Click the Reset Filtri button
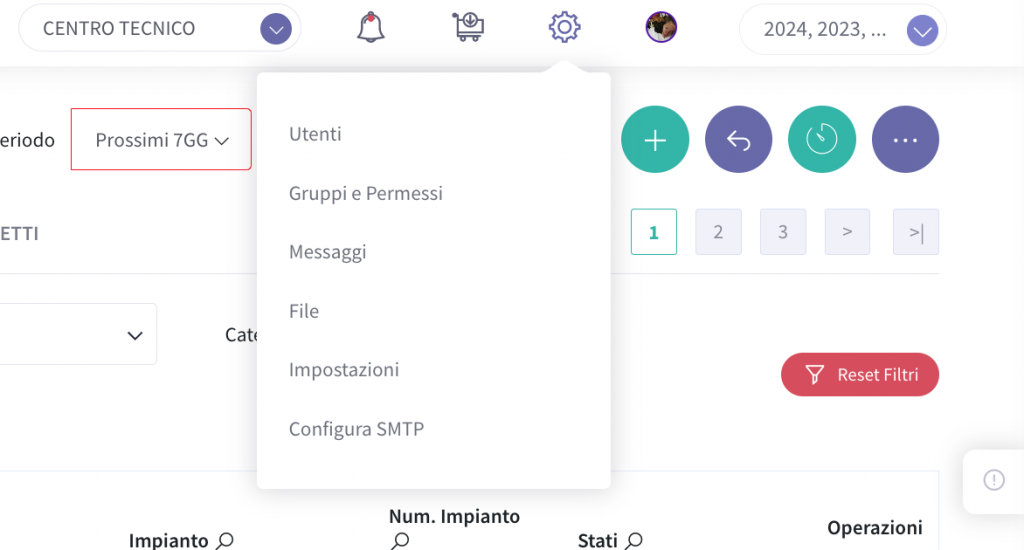This screenshot has height=550, width=1024. (x=860, y=374)
